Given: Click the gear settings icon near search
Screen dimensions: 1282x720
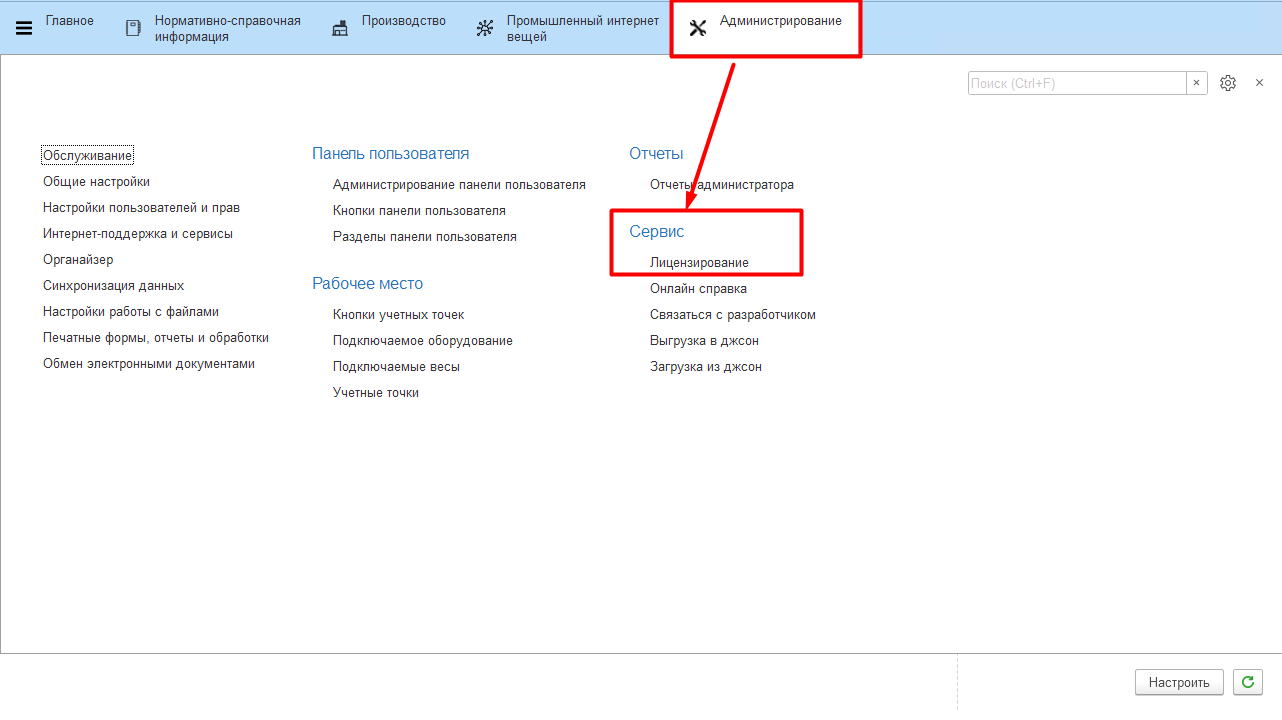Looking at the screenshot, I should coord(1228,83).
